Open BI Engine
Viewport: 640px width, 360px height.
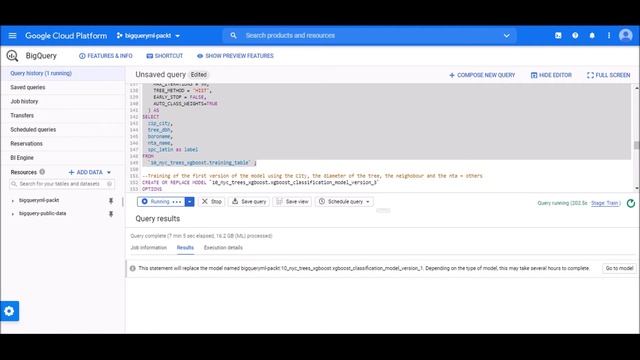63,158
